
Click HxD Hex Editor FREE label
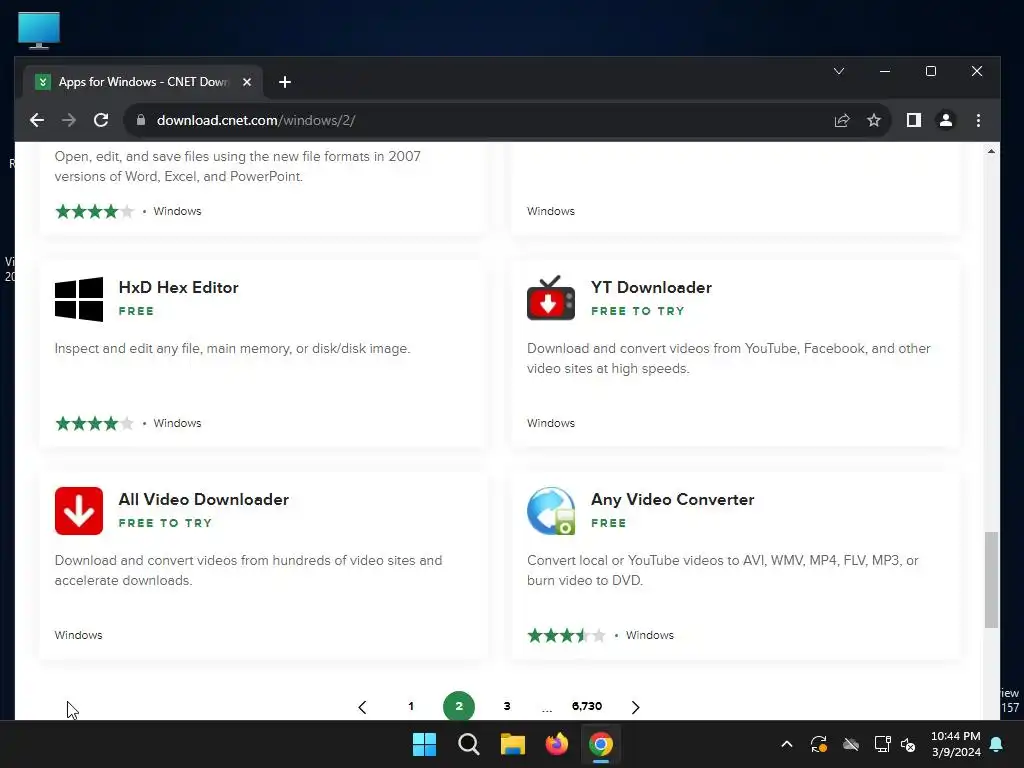tap(136, 311)
